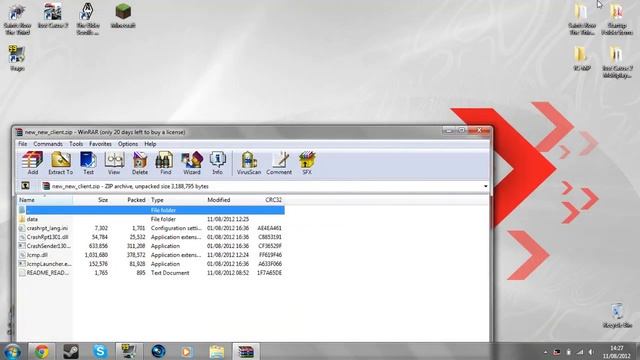The width and height of the screenshot is (640, 360).
Task: Select the parent folder '..' row
Action: pyautogui.click(x=151, y=210)
